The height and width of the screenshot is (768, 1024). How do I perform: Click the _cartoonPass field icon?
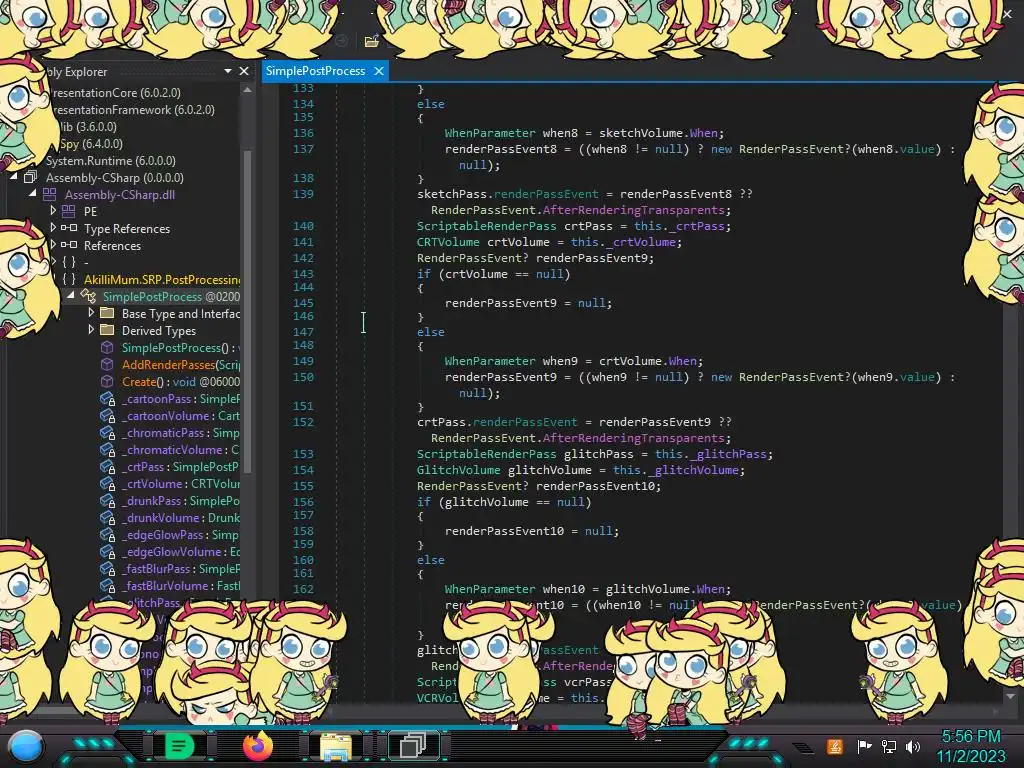(x=108, y=398)
